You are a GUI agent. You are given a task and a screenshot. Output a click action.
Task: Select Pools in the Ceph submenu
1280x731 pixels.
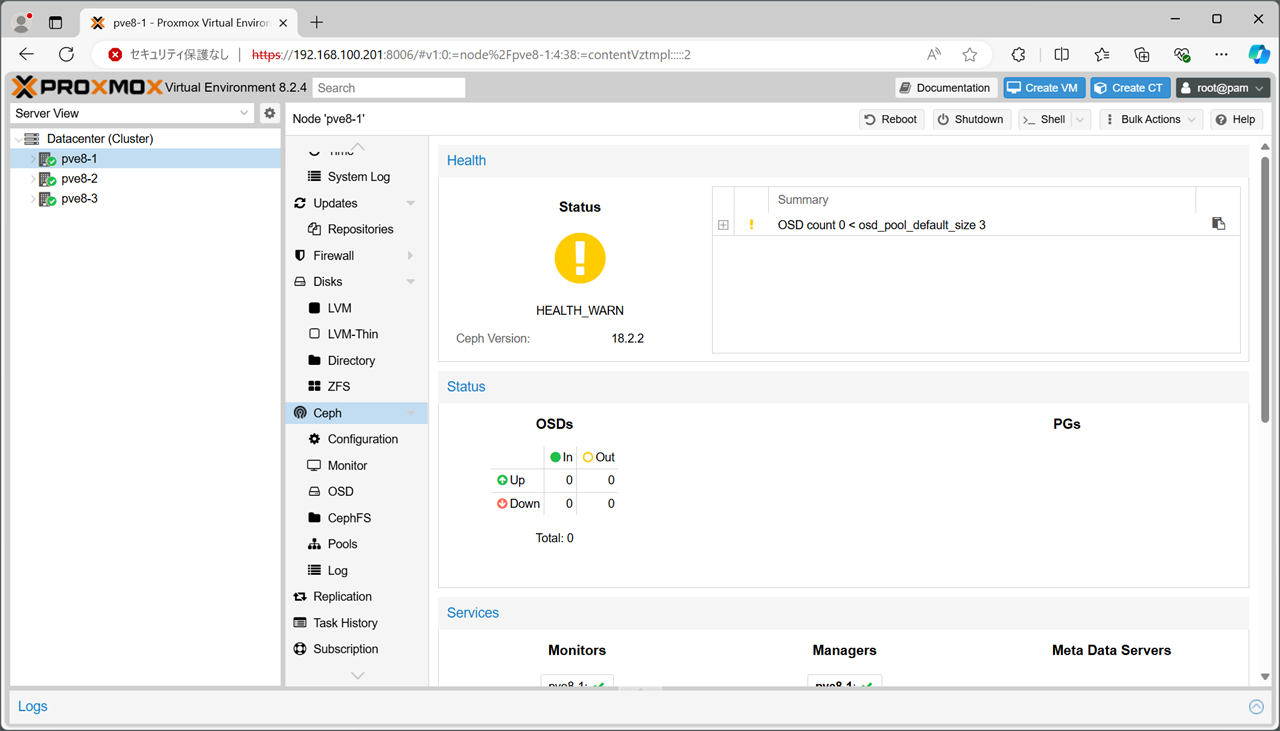342,544
